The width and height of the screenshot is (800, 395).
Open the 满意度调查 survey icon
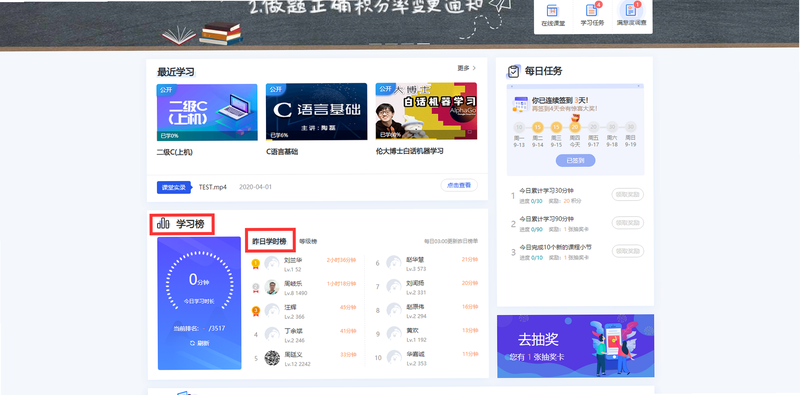click(631, 10)
